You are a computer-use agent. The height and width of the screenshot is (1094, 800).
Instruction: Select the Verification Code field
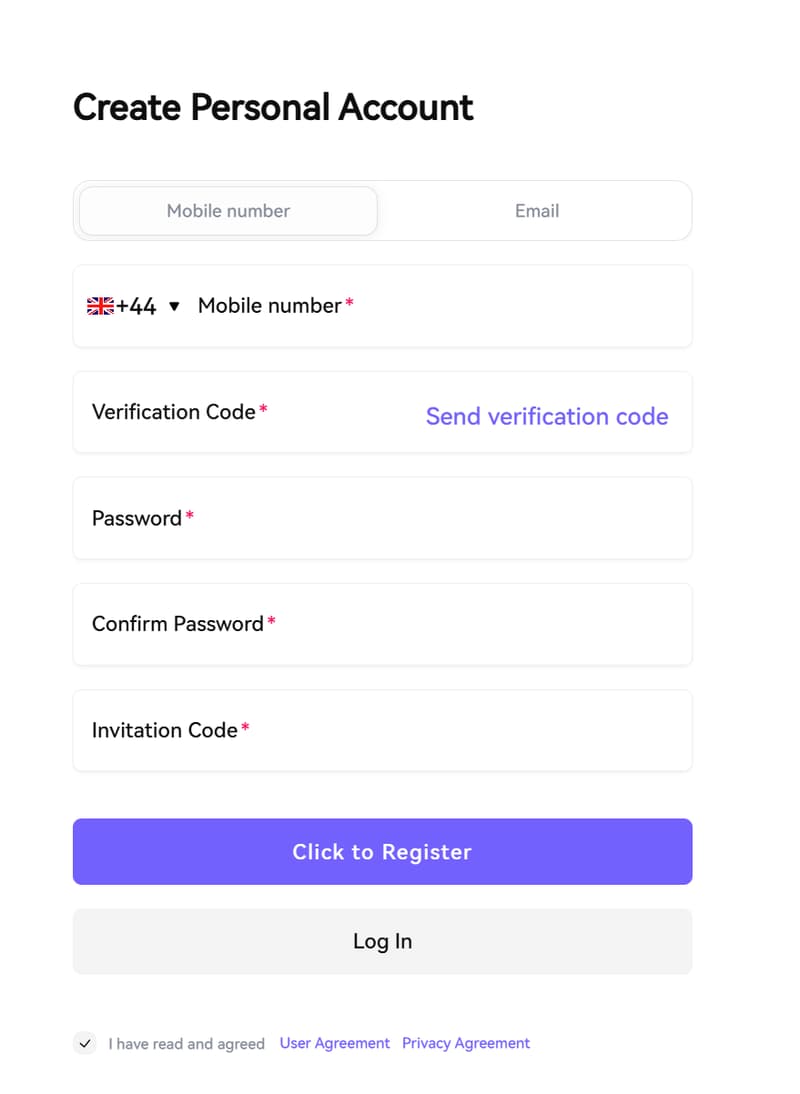pyautogui.click(x=250, y=412)
